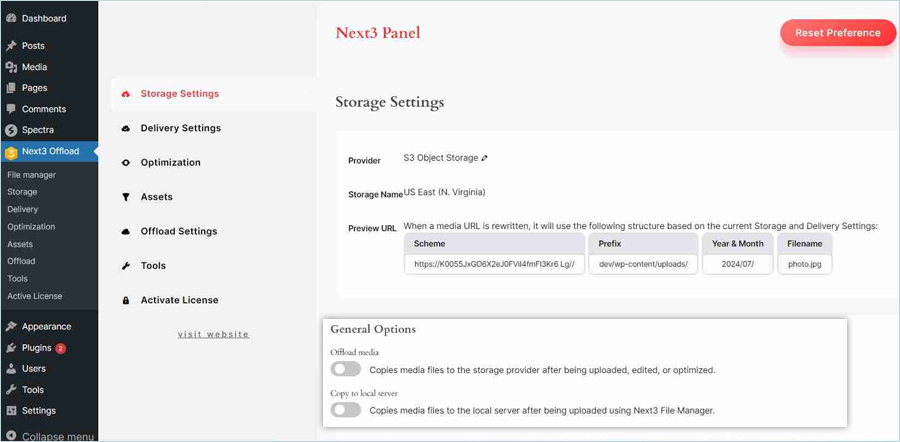Go to File manager submenu item
900x442 pixels.
(32, 175)
